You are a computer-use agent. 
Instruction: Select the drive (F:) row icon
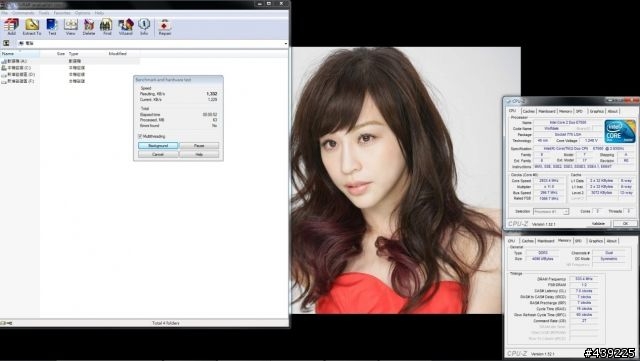(4, 81)
